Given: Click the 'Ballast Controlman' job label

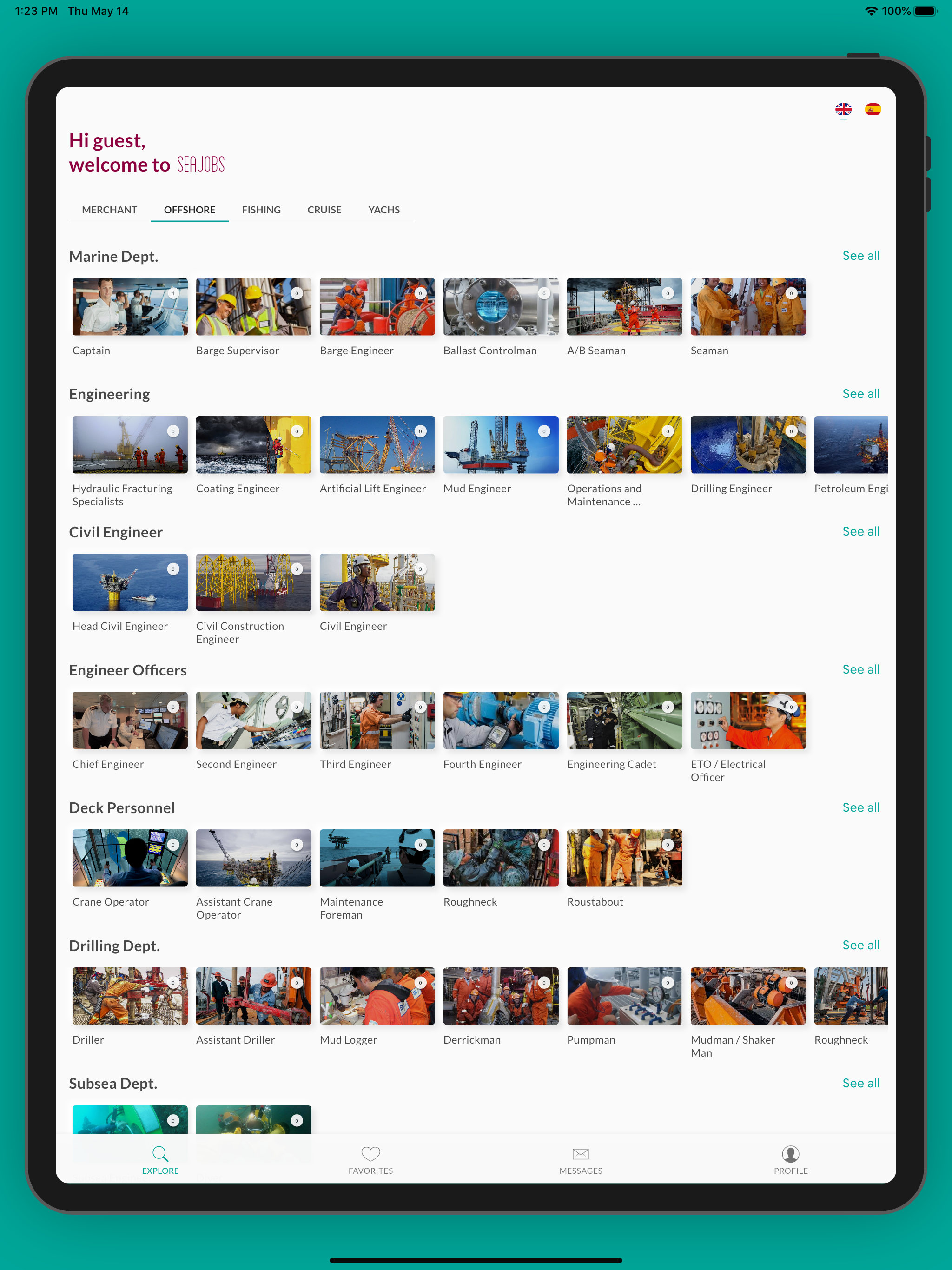Looking at the screenshot, I should click(490, 350).
